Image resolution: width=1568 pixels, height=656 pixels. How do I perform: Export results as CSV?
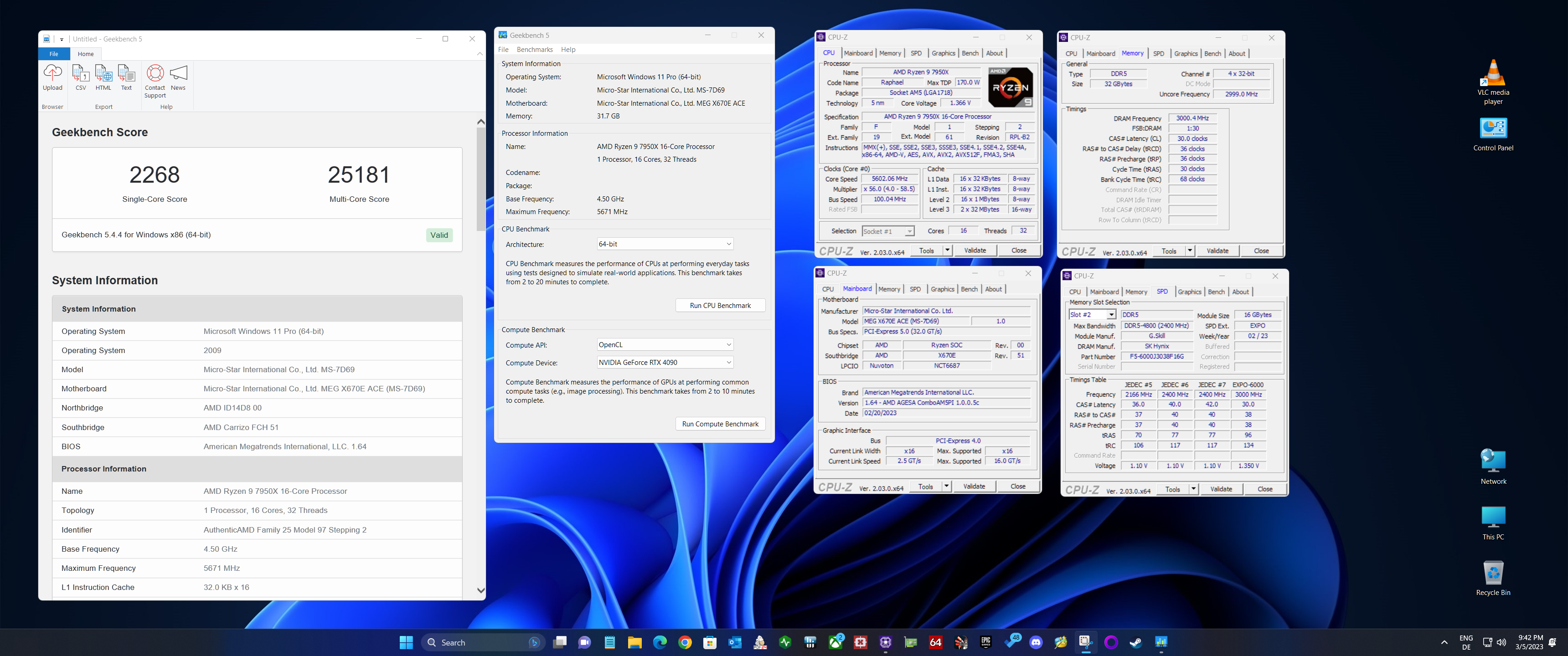click(x=80, y=77)
